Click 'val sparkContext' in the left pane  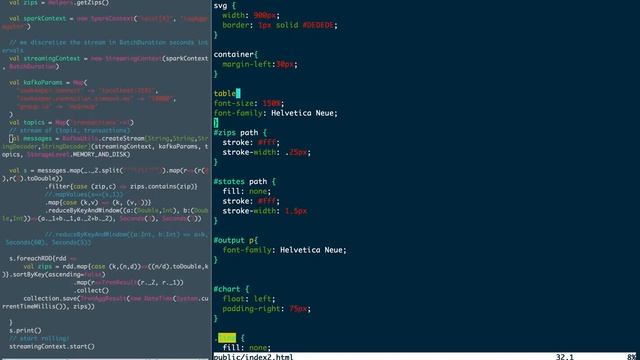coord(38,19)
